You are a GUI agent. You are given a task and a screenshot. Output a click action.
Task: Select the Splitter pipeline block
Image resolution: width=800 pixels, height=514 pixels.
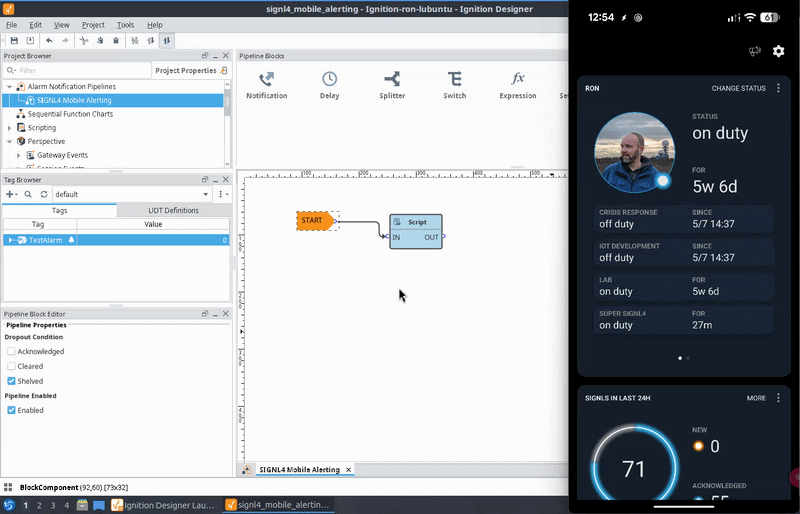pyautogui.click(x=392, y=85)
